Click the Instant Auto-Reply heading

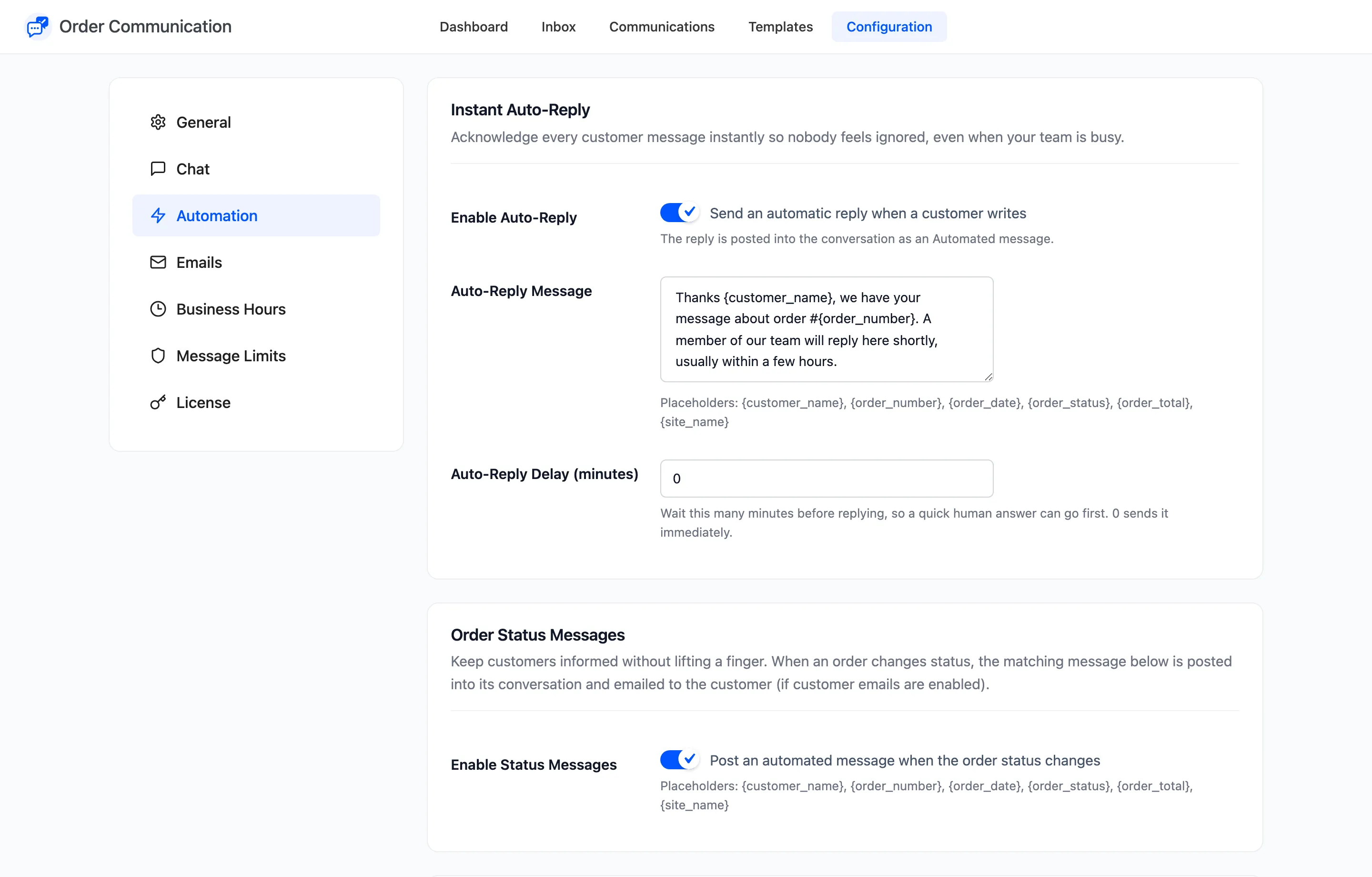[x=520, y=110]
